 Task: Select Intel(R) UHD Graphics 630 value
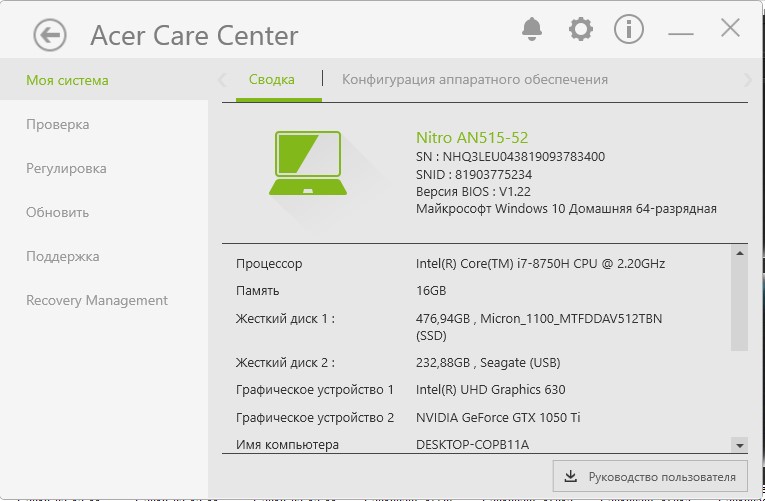pyautogui.click(x=490, y=390)
